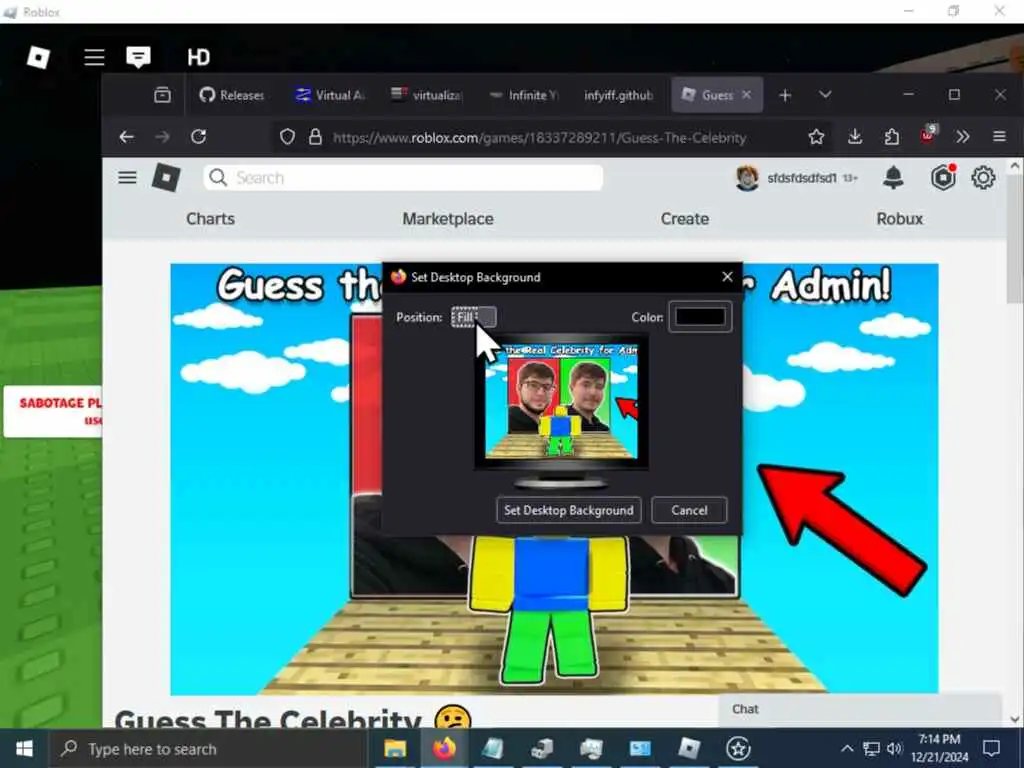
Task: Open the tracking protection shield icon
Action: (287, 137)
